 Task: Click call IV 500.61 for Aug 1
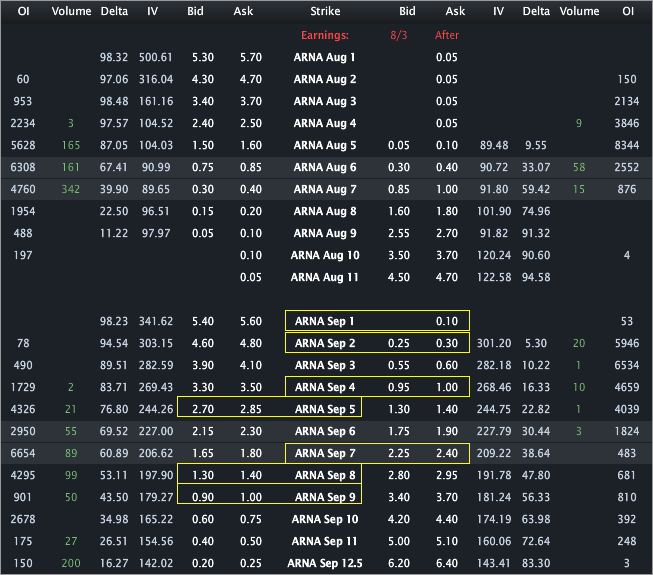click(x=156, y=57)
